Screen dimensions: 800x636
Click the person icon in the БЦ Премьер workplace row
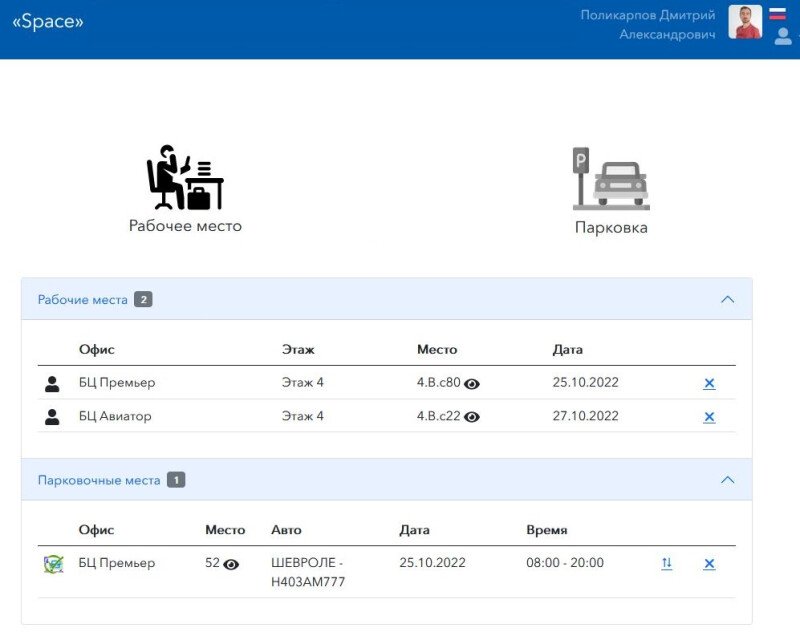pyautogui.click(x=53, y=383)
